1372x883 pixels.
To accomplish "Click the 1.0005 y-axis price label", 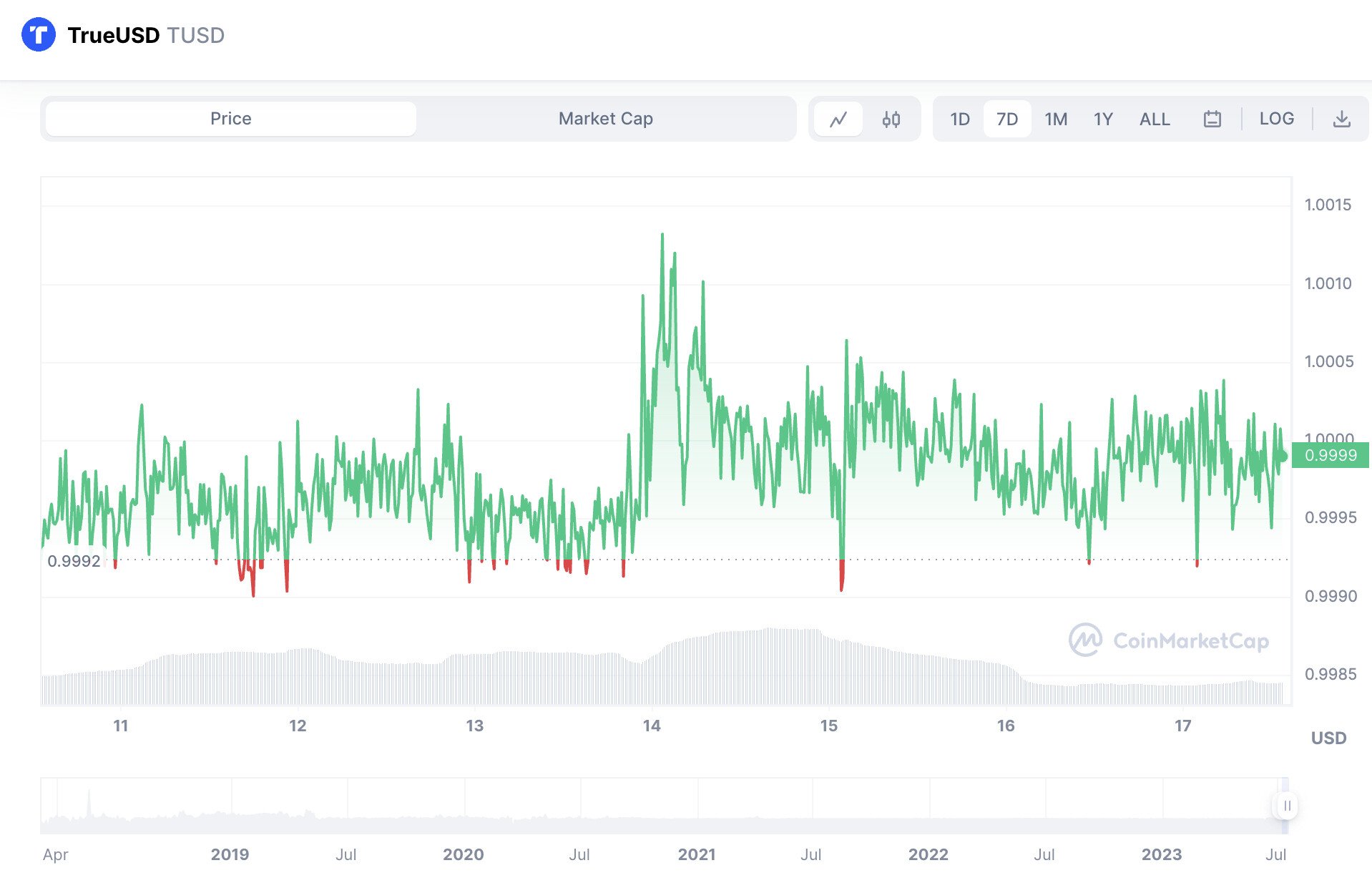I will 1328,361.
